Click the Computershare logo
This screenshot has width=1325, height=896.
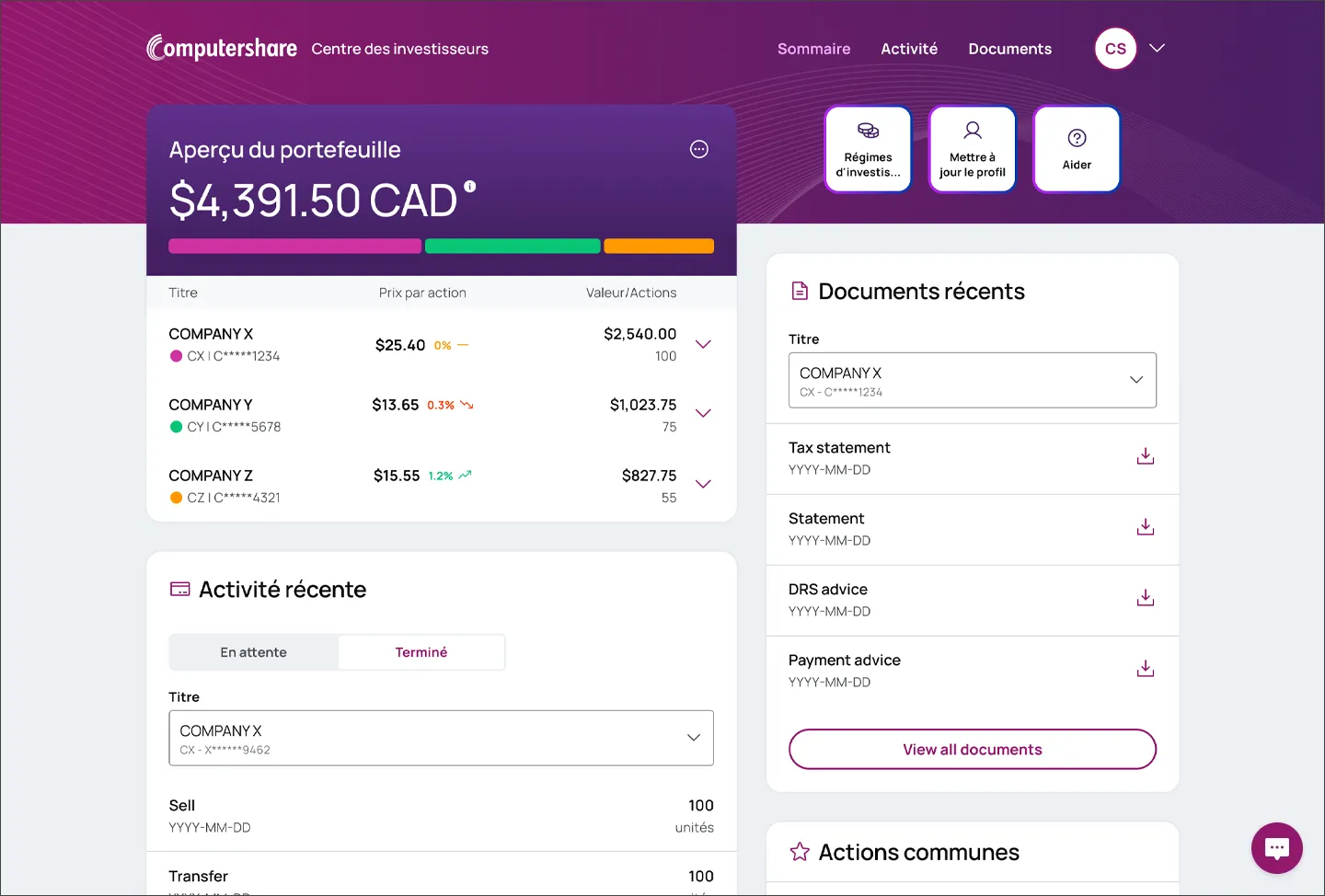pos(221,47)
